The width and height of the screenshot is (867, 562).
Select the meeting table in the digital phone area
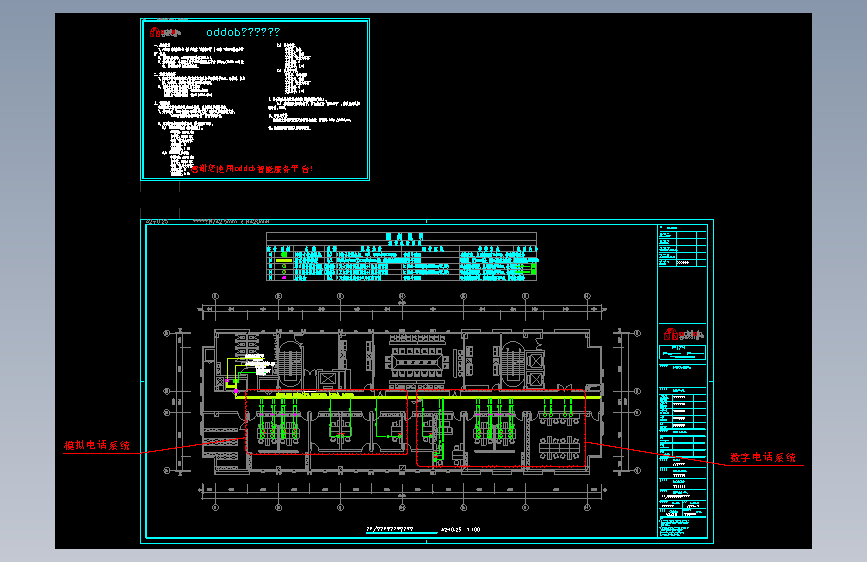[558, 447]
